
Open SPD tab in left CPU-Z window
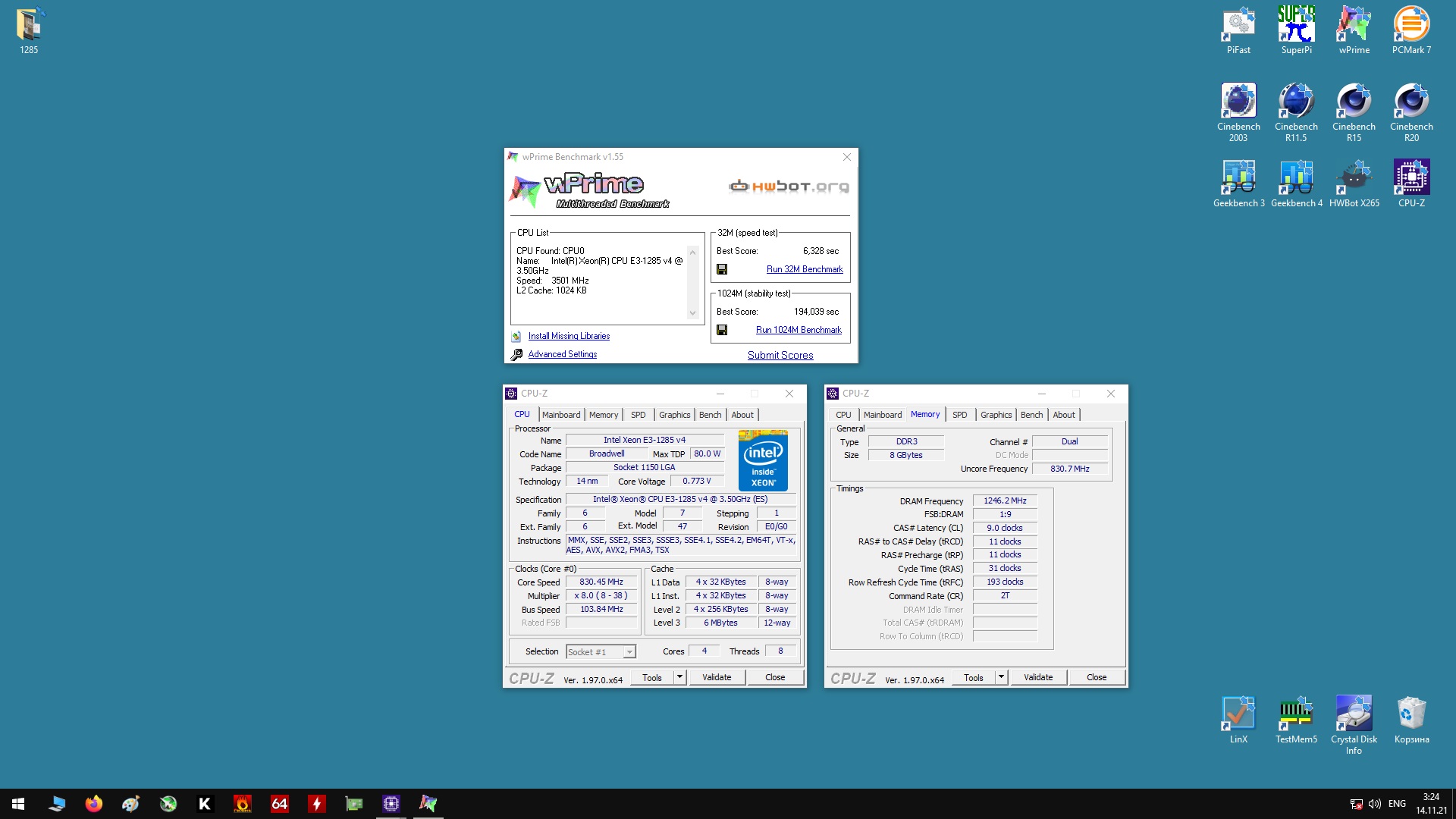(639, 415)
